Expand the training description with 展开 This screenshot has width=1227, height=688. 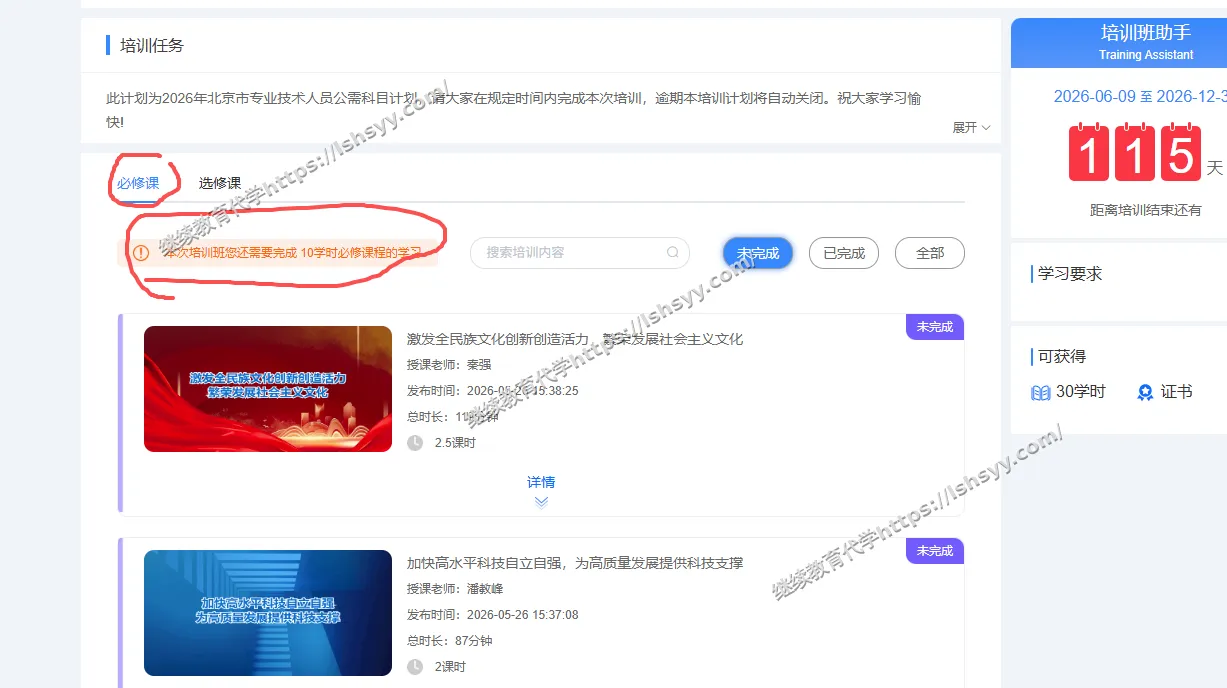971,128
